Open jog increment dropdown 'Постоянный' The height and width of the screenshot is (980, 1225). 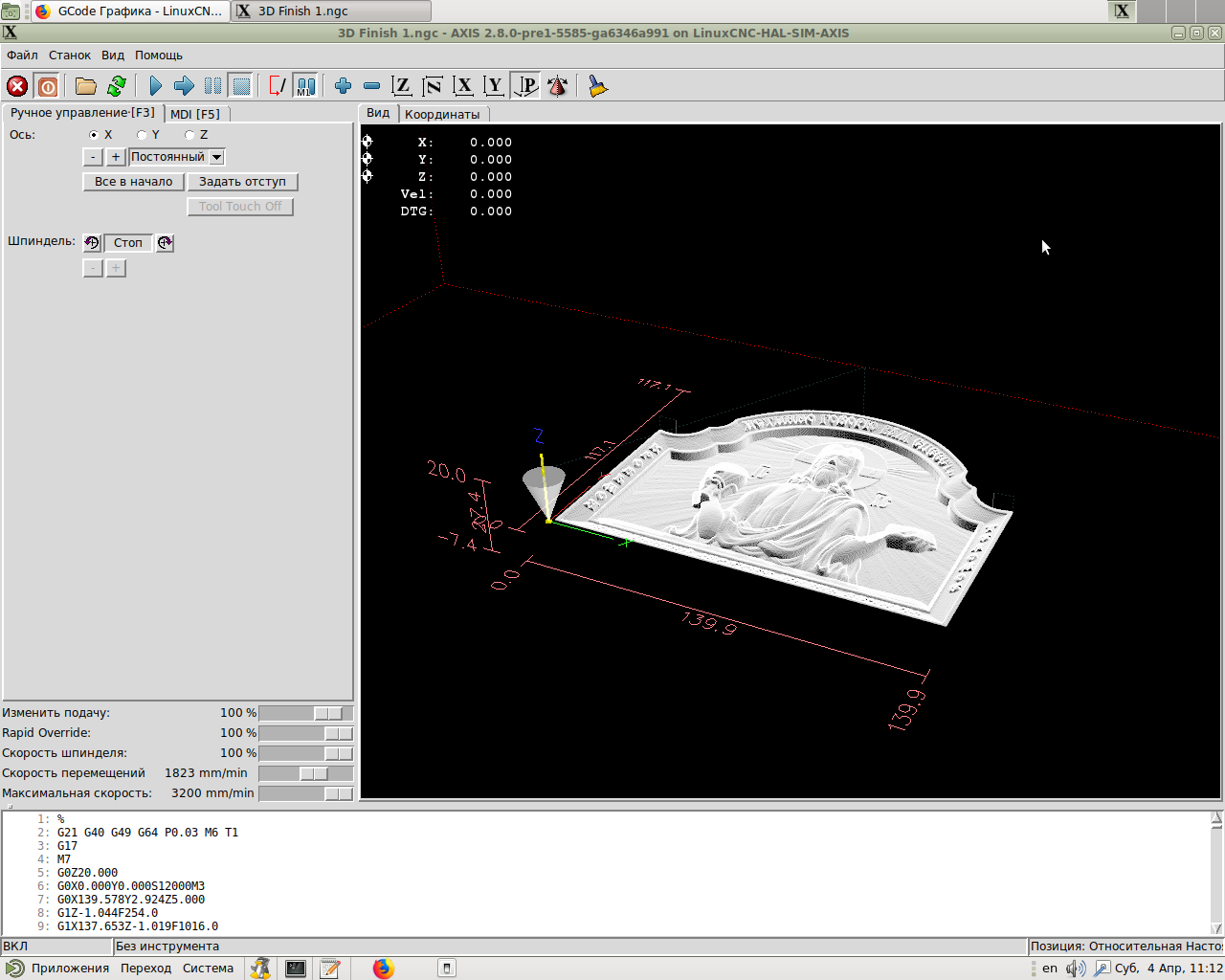point(177,157)
